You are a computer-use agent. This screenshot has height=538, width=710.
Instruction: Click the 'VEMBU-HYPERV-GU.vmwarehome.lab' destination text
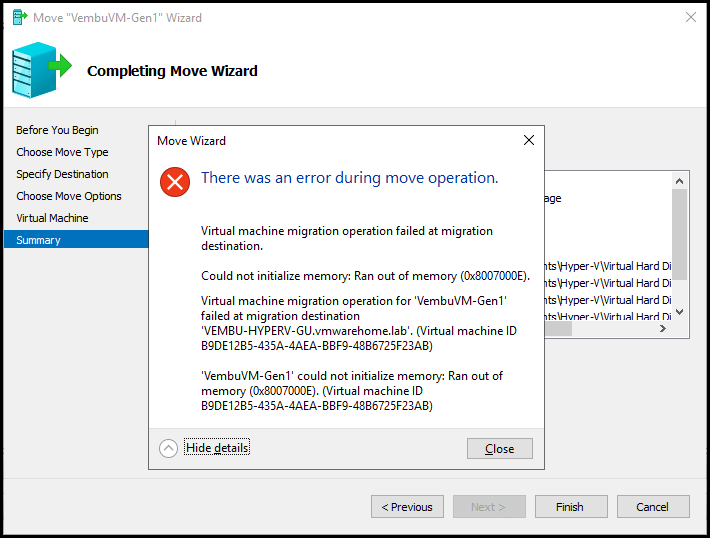point(307,331)
